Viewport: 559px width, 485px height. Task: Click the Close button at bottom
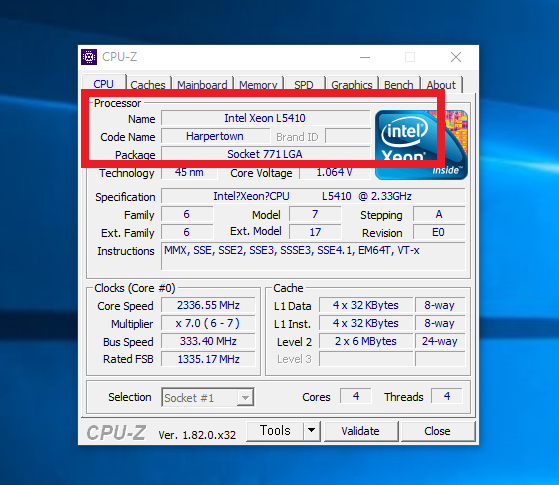point(437,431)
